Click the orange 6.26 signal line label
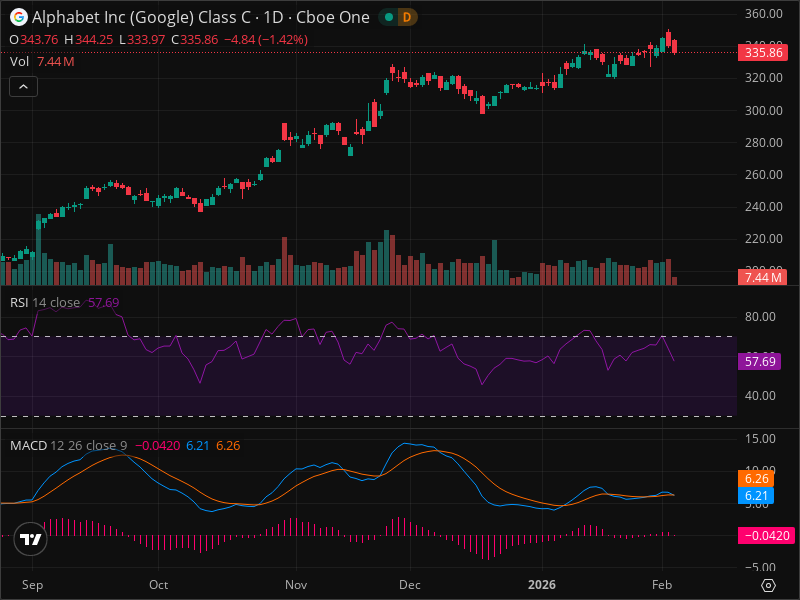This screenshot has height=600, width=800. (x=756, y=479)
